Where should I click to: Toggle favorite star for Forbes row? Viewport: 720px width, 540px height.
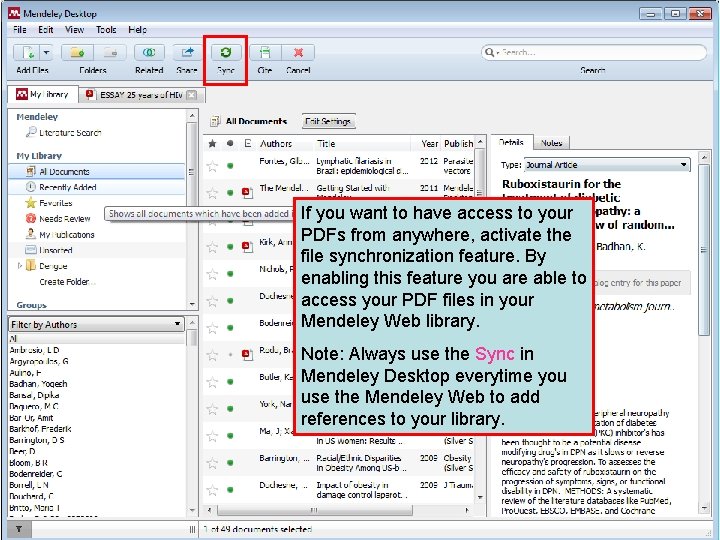(x=212, y=166)
